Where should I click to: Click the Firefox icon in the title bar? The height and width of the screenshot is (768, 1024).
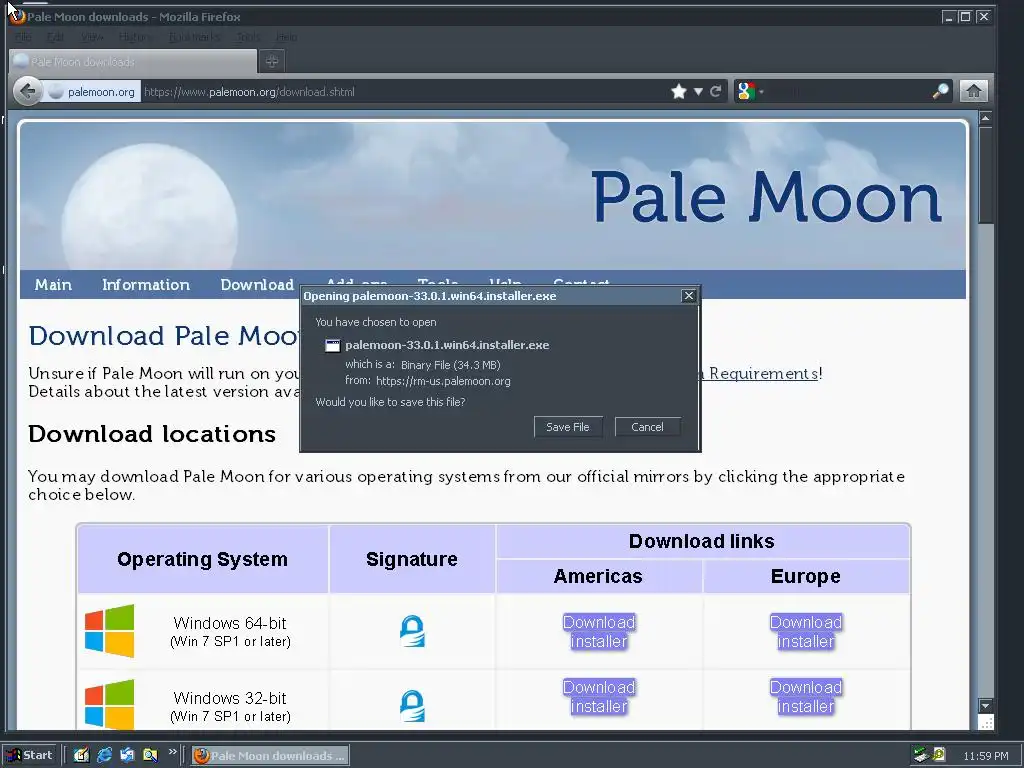click(16, 16)
